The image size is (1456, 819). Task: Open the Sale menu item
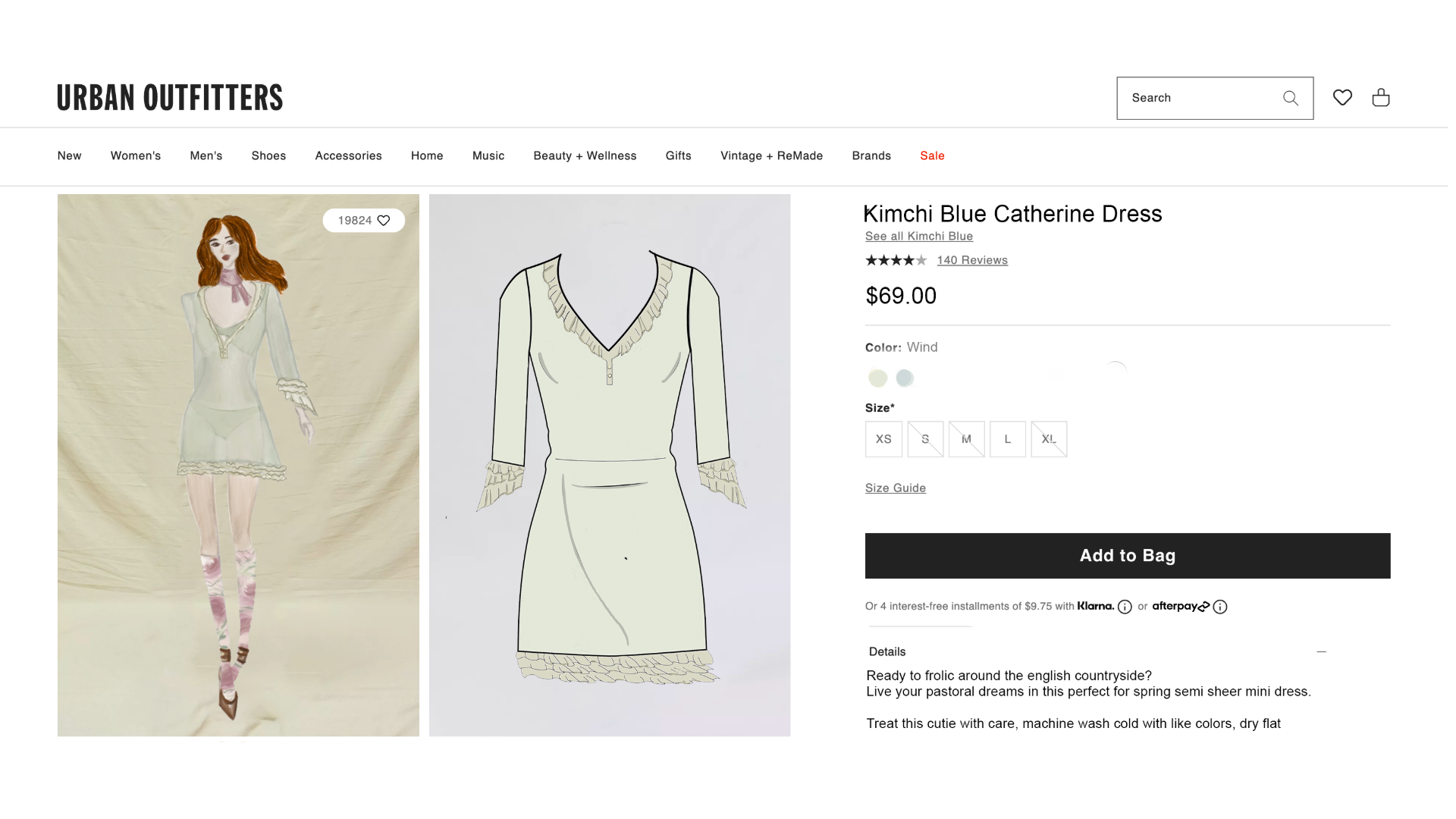point(932,155)
